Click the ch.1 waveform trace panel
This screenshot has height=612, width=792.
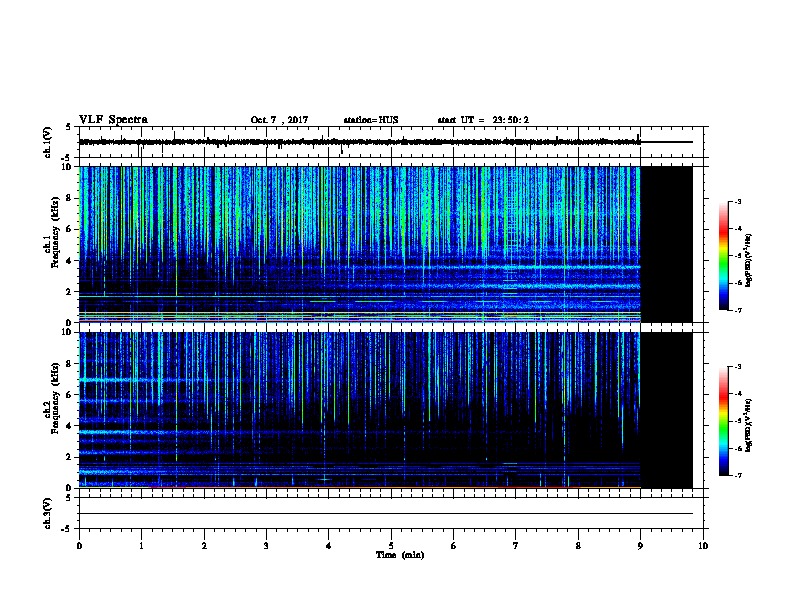391,142
